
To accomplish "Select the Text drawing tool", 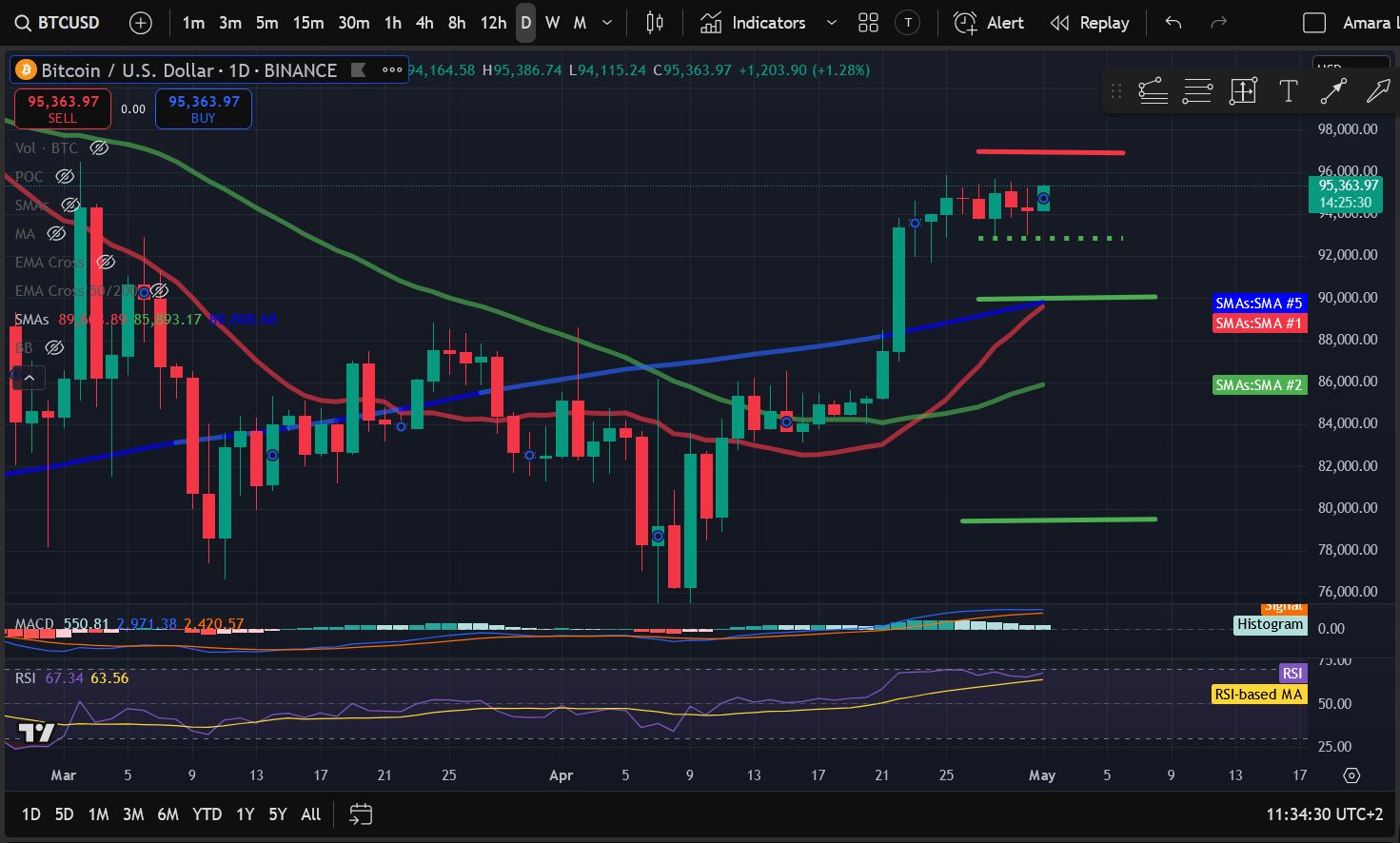I will tap(1289, 90).
